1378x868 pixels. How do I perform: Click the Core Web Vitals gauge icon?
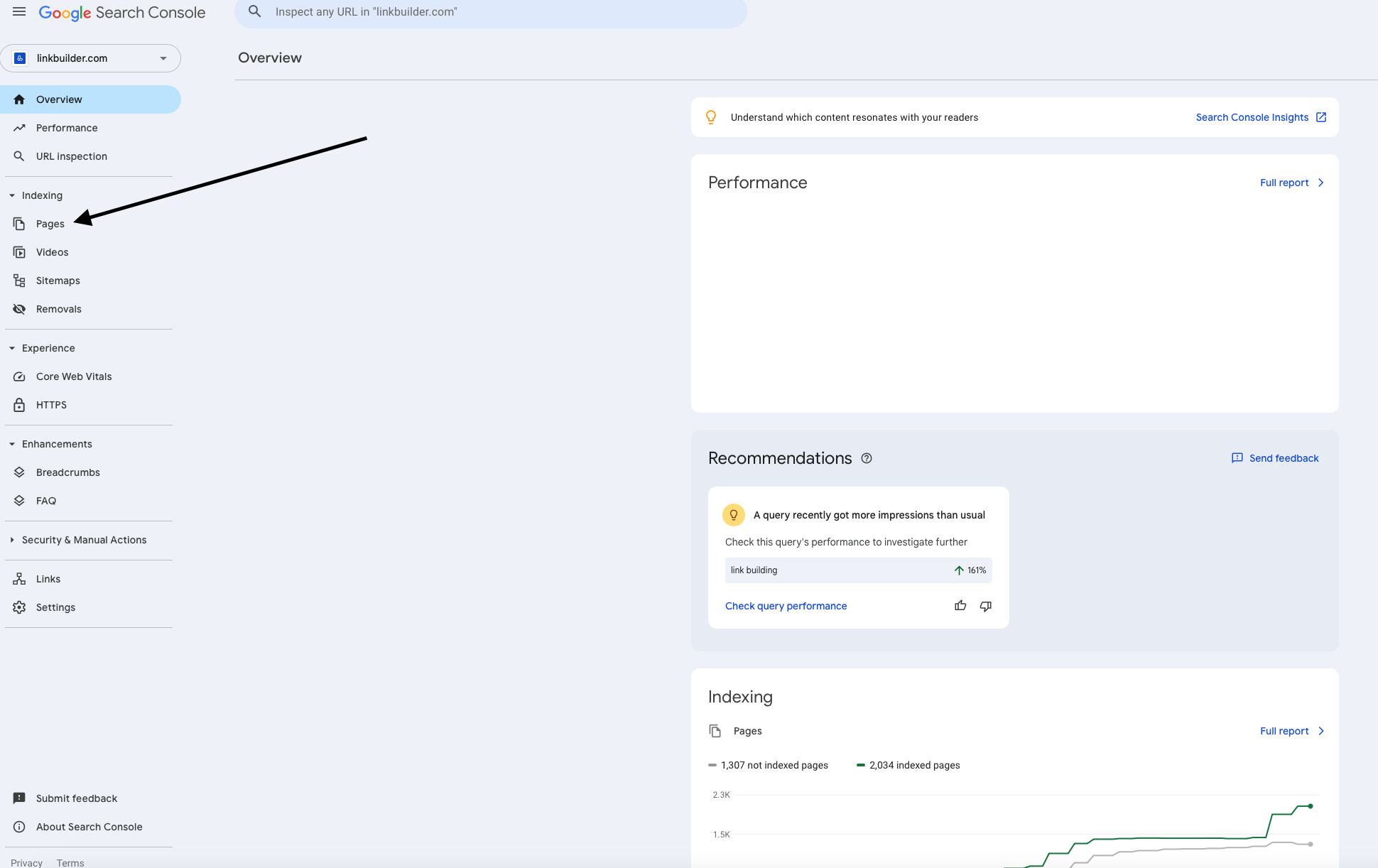[19, 376]
